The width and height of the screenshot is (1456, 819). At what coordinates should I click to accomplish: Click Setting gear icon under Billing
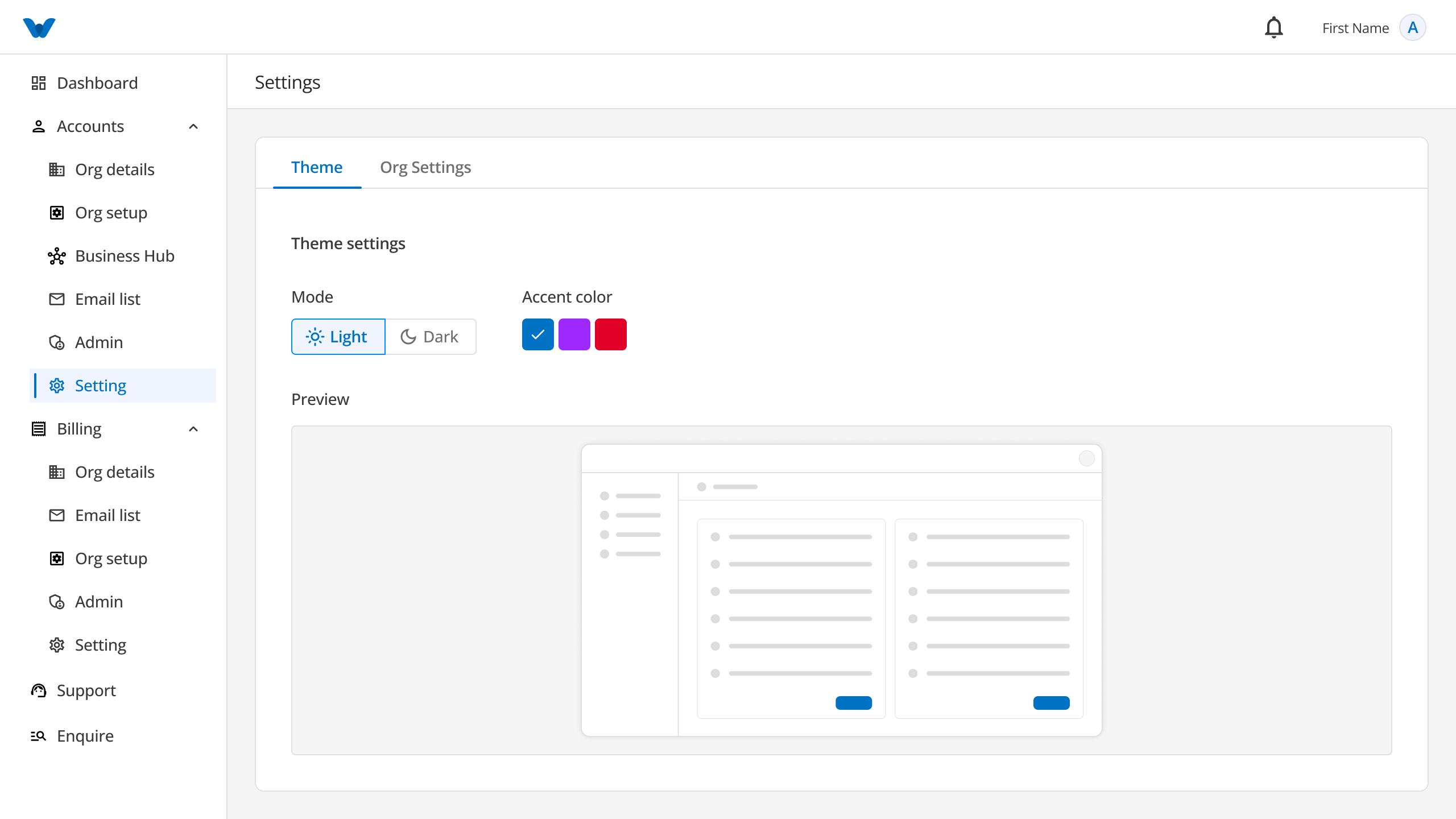tap(57, 645)
